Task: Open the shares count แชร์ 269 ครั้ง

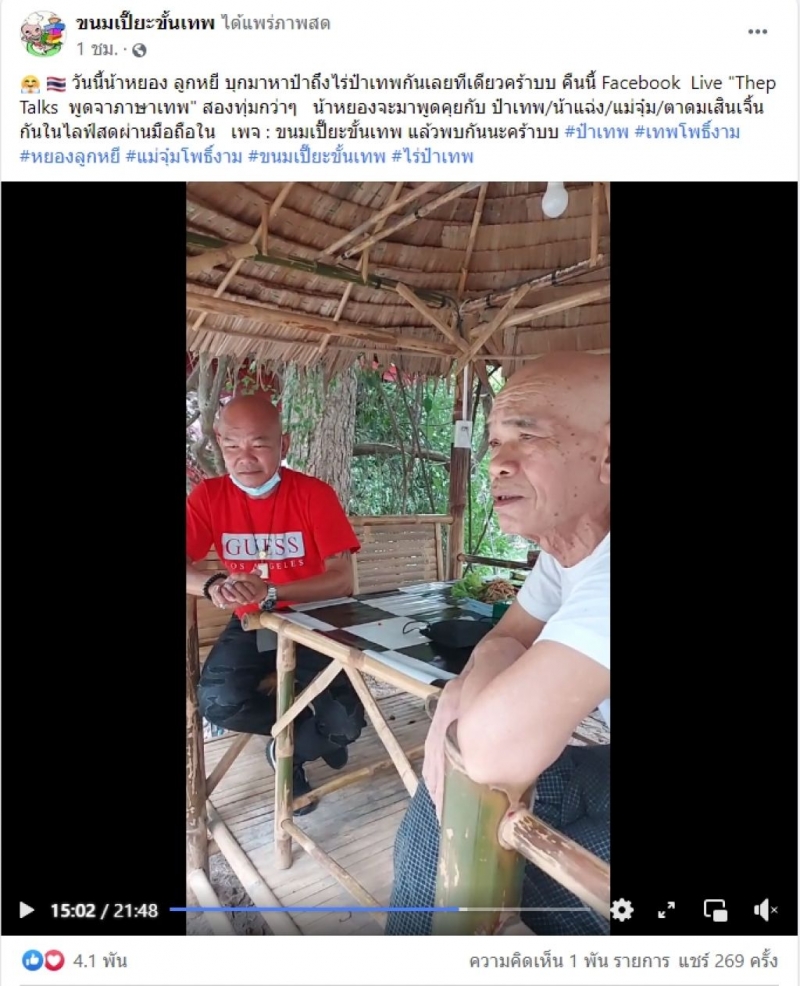Action: (728, 961)
